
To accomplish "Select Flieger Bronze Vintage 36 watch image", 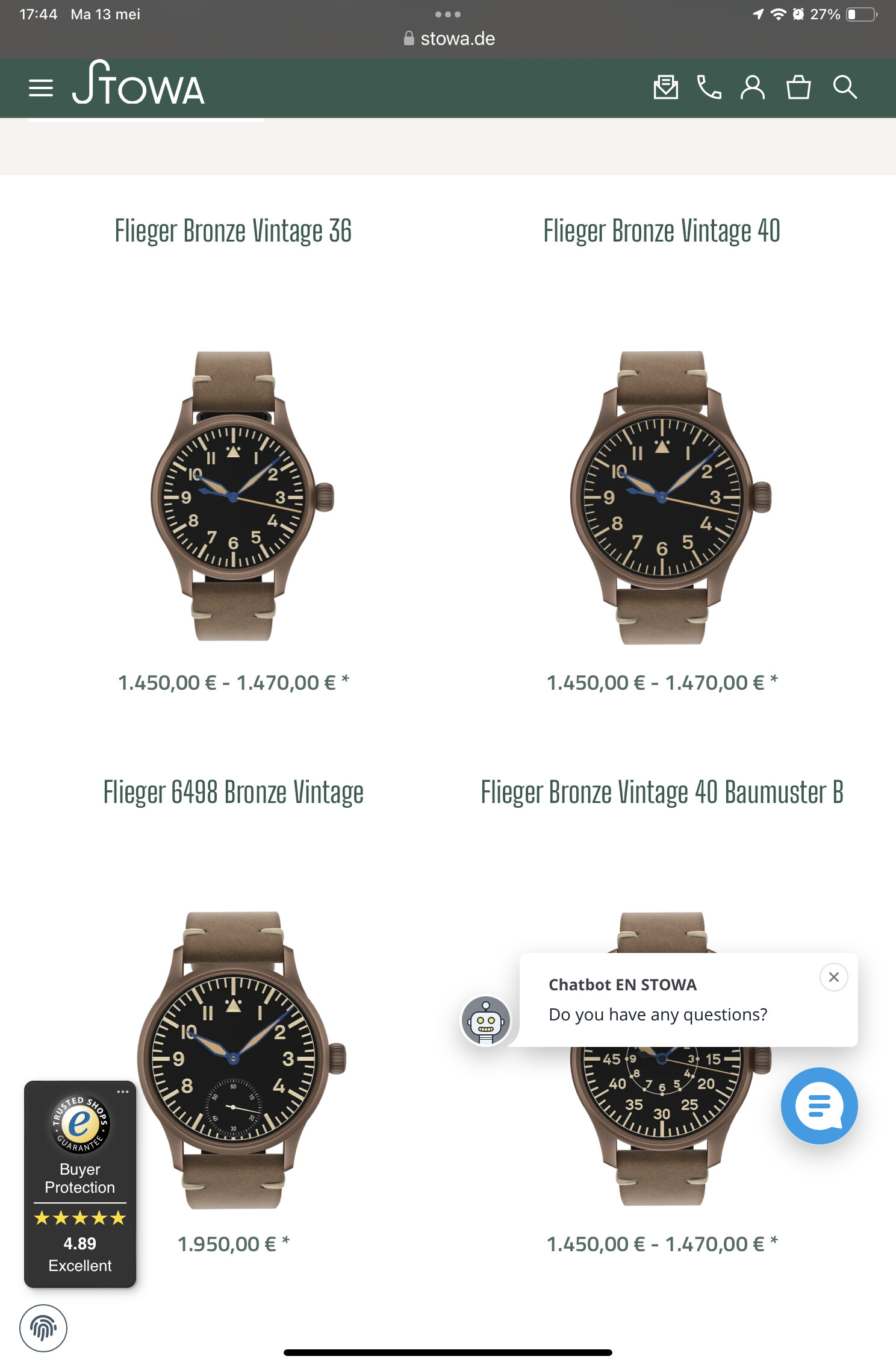I will tap(242, 496).
